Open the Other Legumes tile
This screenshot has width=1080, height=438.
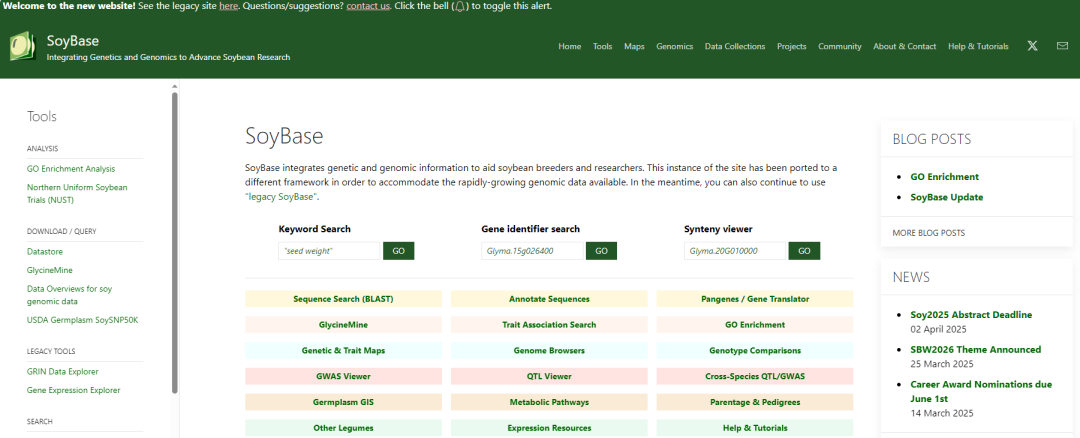tap(344, 428)
